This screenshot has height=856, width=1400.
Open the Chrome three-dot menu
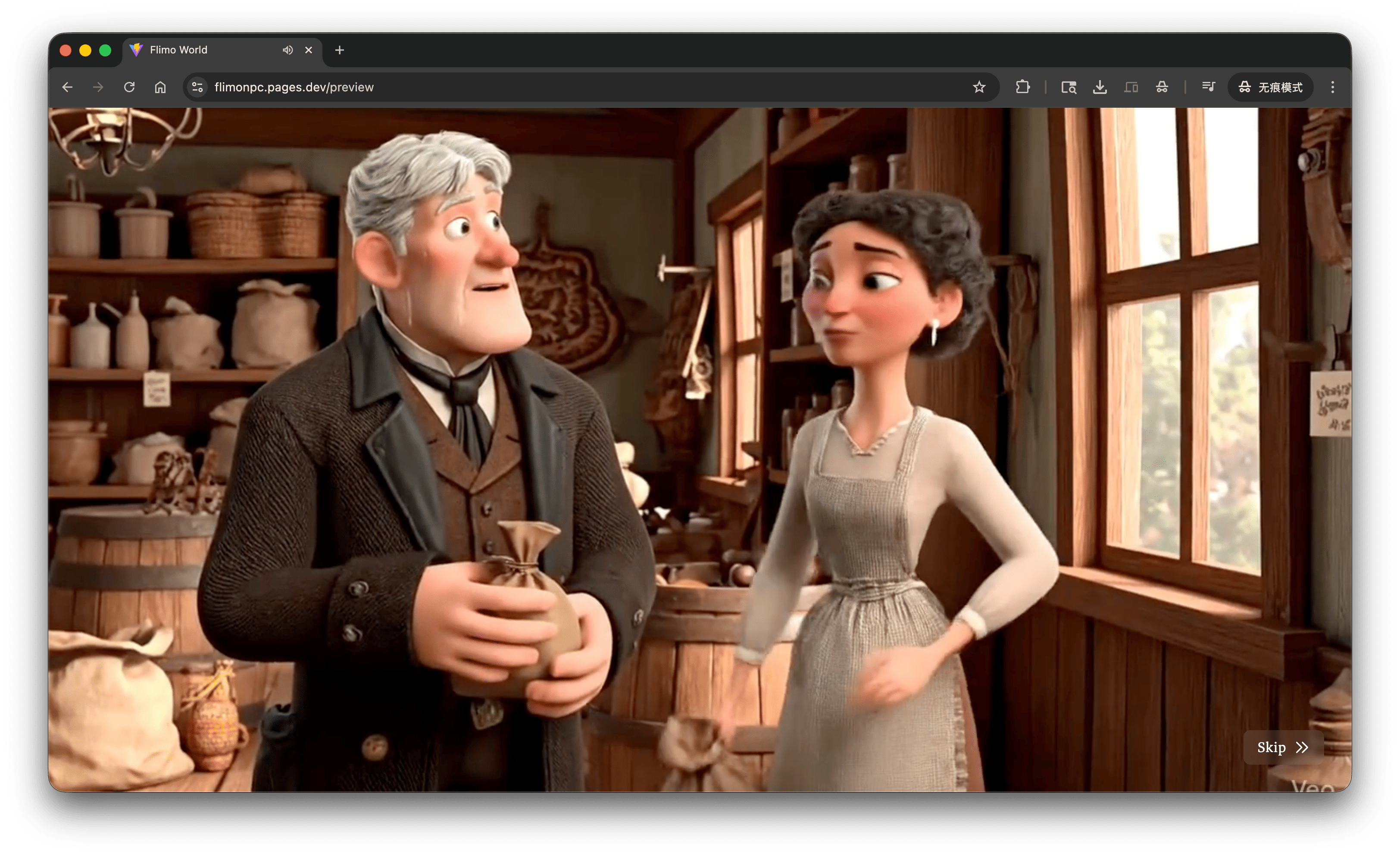pyautogui.click(x=1332, y=87)
